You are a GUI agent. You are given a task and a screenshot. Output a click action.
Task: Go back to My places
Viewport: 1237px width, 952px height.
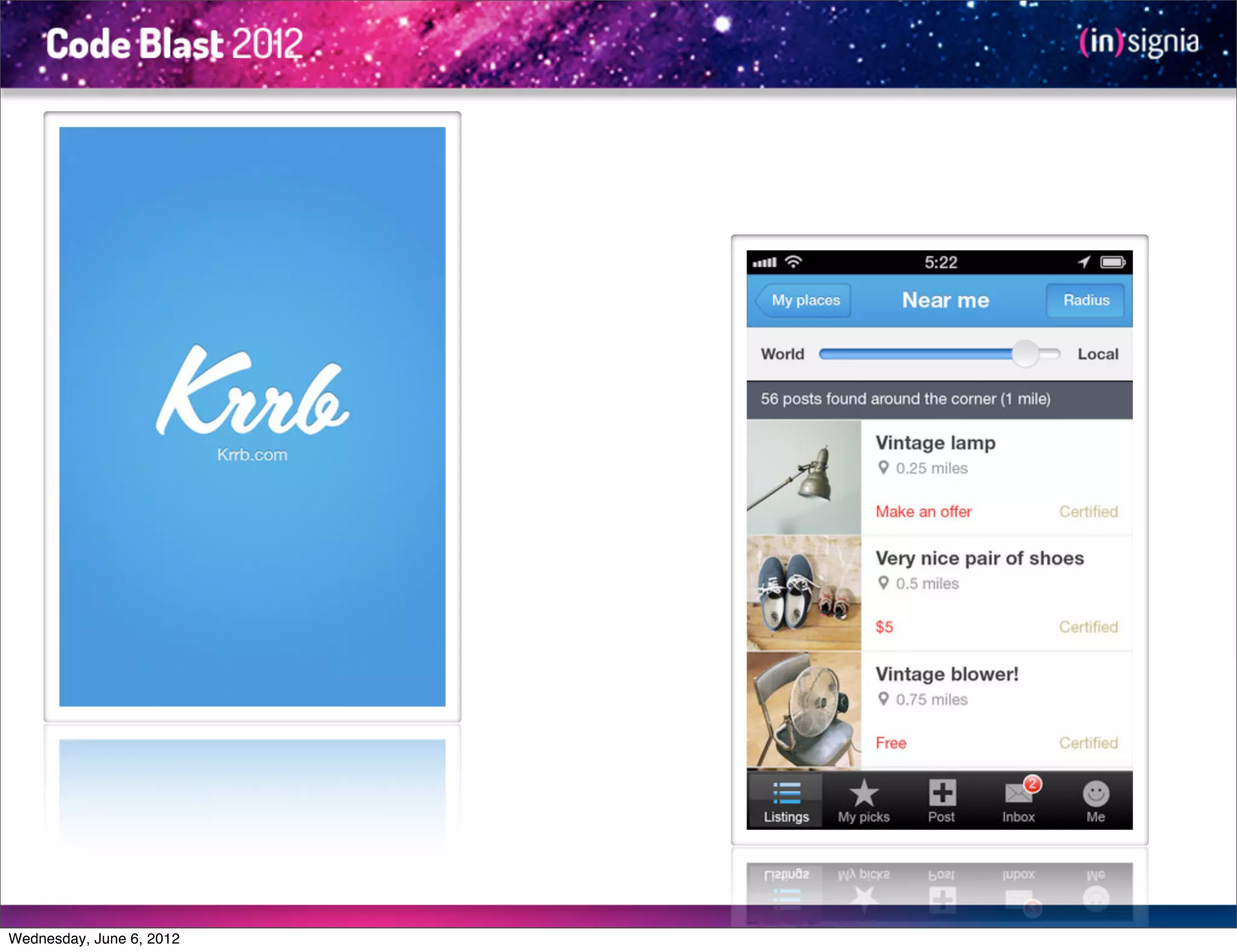coord(803,300)
